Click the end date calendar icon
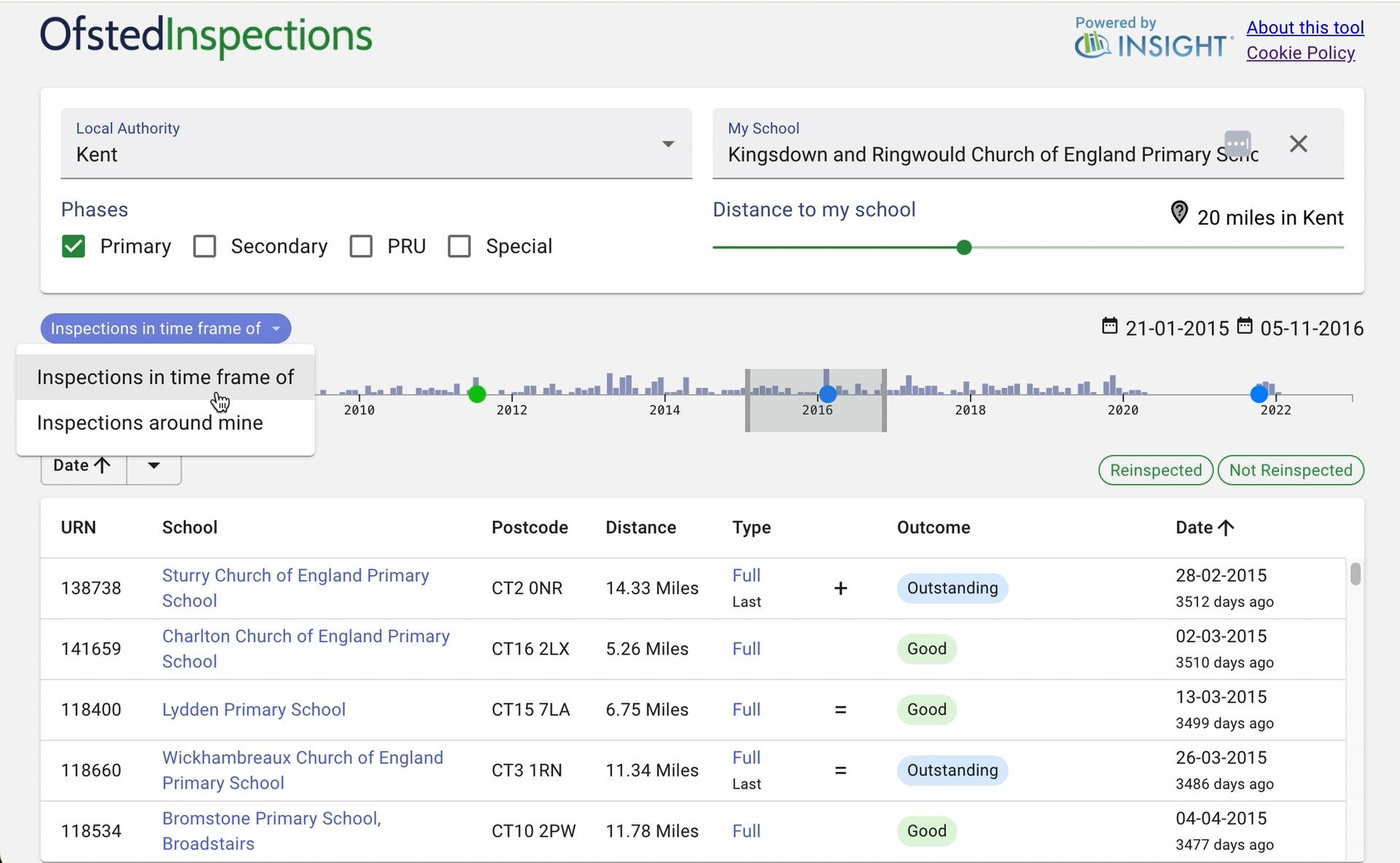1400x863 pixels. point(1245,326)
